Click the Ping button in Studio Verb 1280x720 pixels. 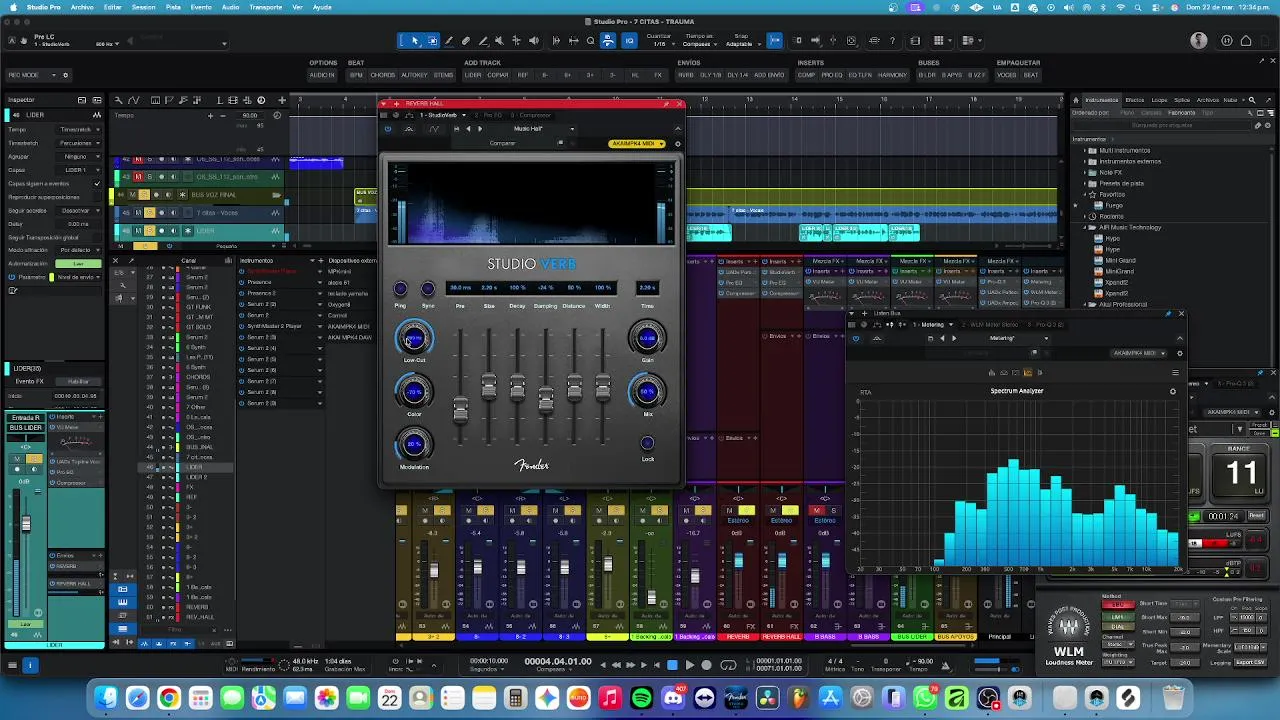click(400, 289)
